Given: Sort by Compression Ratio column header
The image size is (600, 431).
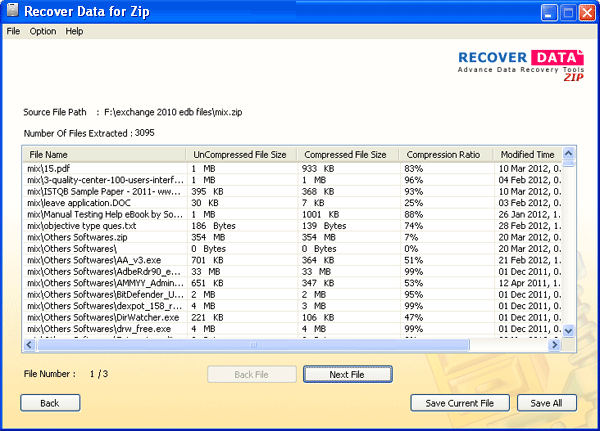Looking at the screenshot, I should tap(442, 155).
